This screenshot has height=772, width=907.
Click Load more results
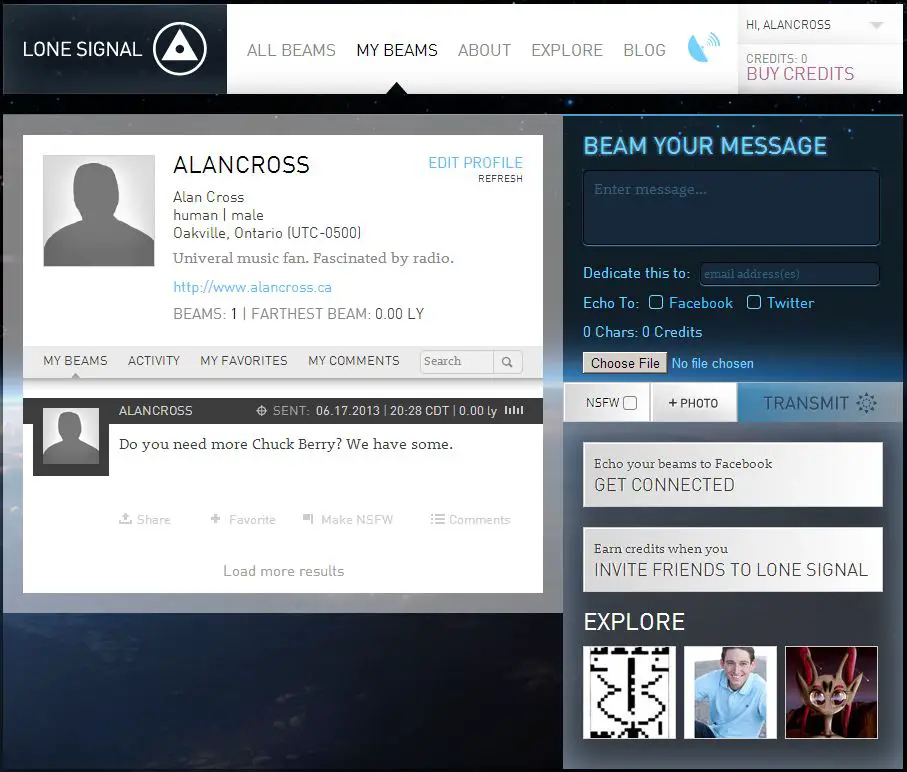(283, 571)
